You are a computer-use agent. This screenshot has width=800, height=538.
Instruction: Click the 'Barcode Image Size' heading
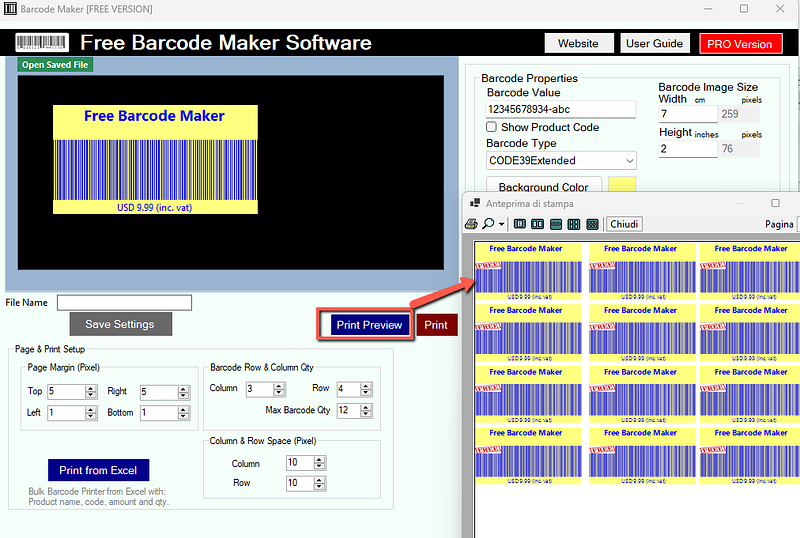[708, 87]
